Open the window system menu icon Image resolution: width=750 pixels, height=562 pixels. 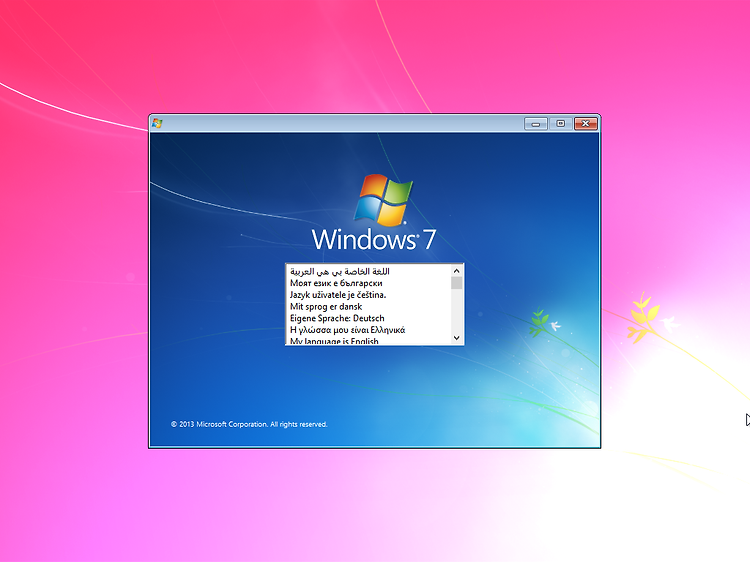point(157,123)
